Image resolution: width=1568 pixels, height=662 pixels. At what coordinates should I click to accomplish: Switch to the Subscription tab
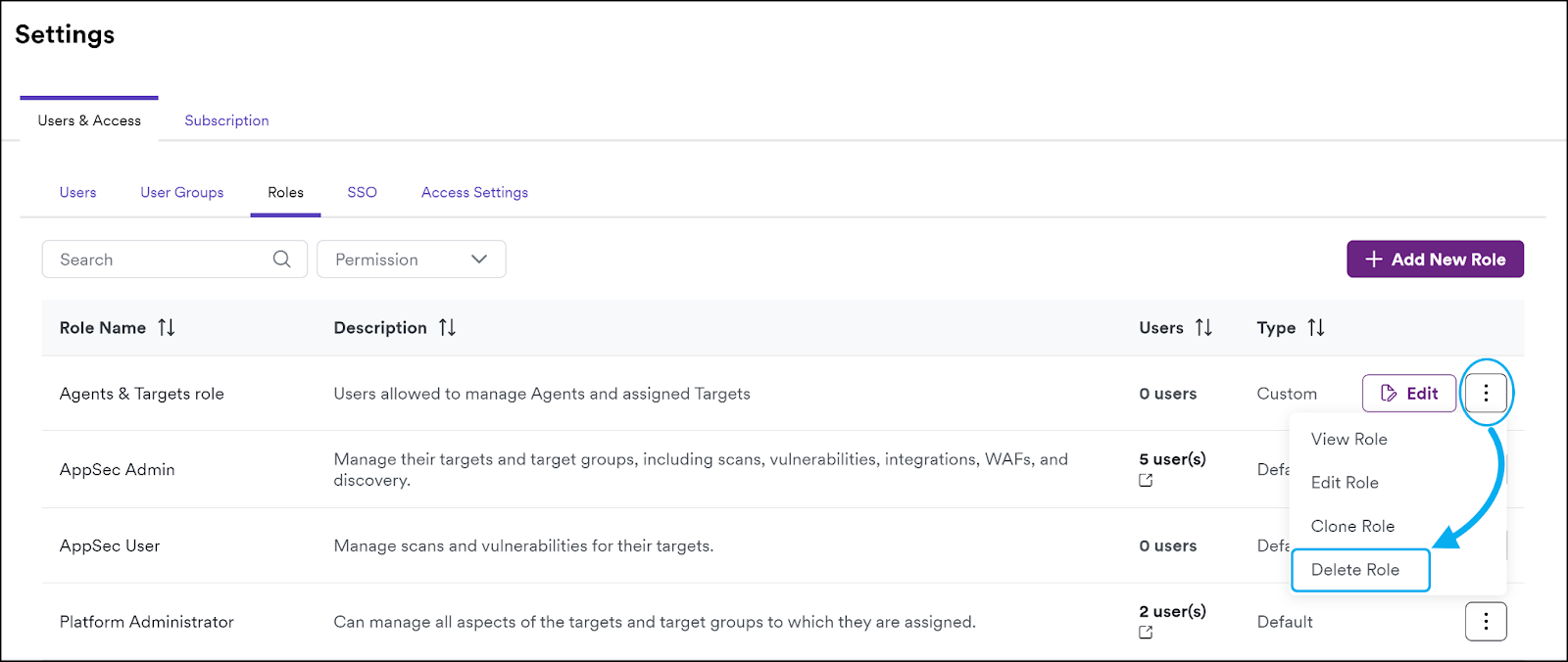226,120
